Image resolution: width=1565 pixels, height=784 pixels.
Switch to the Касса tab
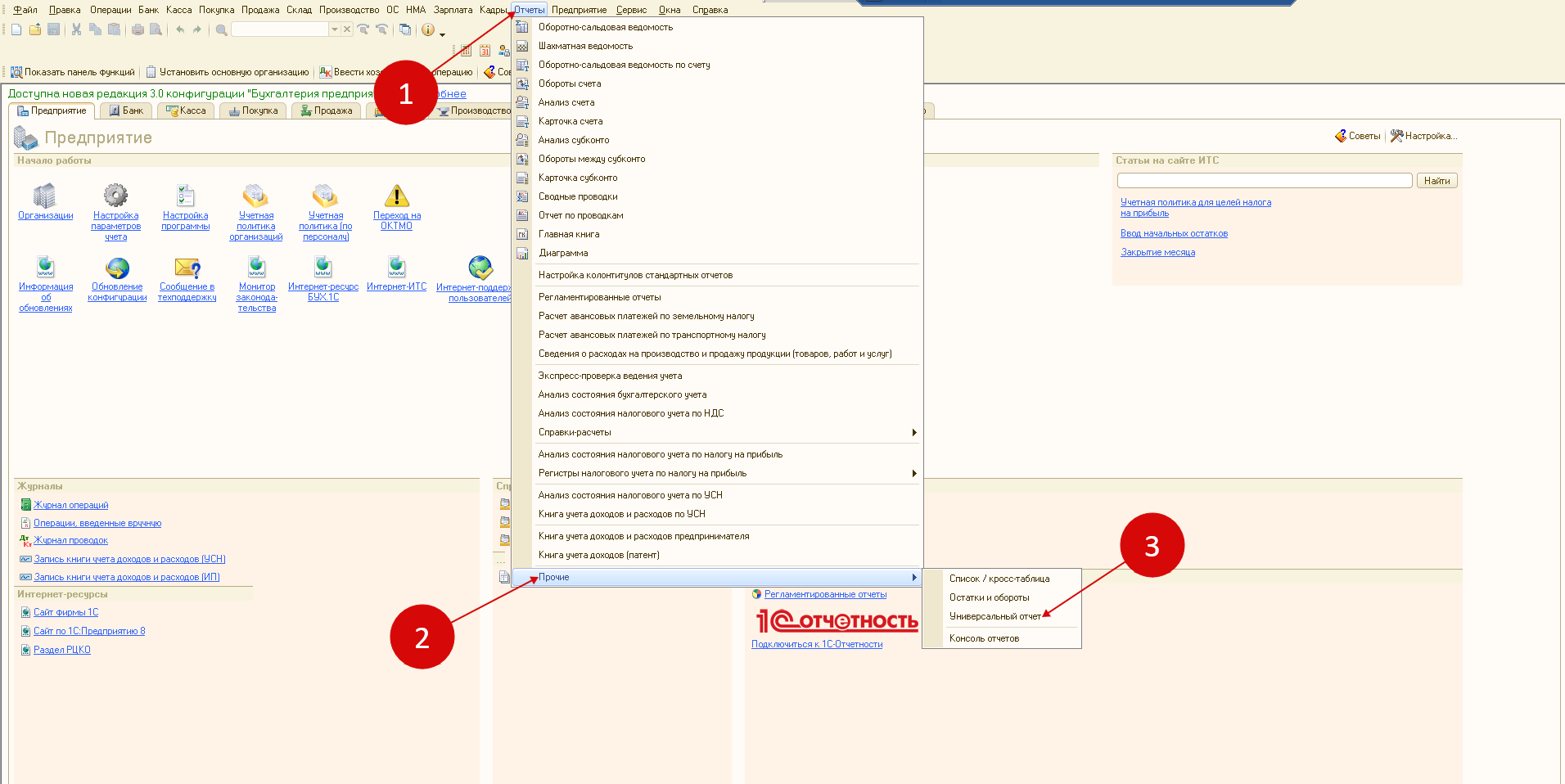point(187,110)
